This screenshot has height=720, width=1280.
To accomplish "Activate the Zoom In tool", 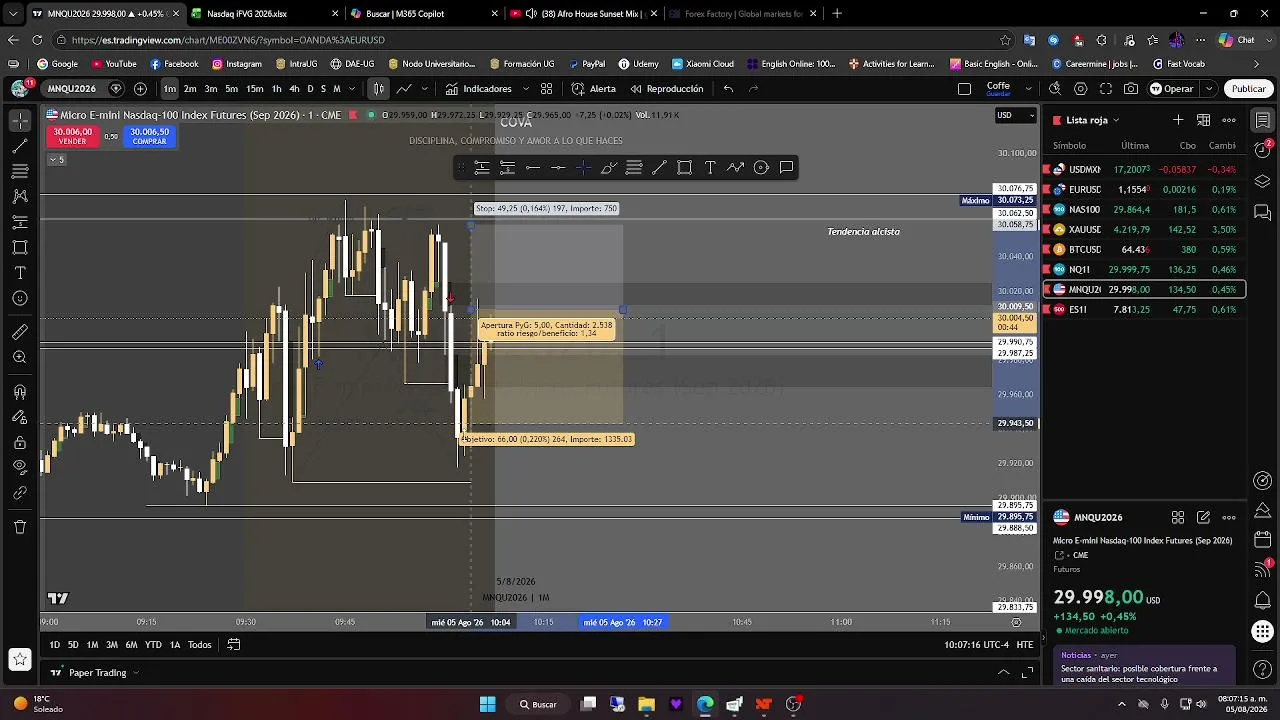I will 20,357.
